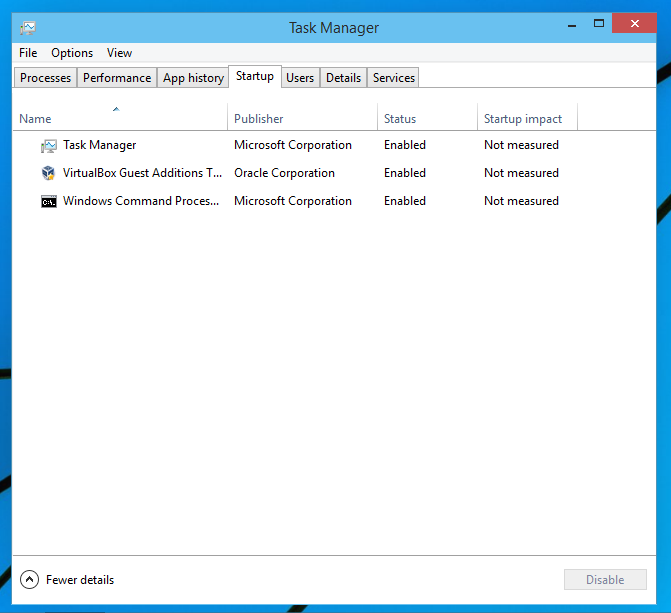Click the VirtualBox Guest Additions cube icon
This screenshot has width=671, height=613.
pyautogui.click(x=48, y=173)
